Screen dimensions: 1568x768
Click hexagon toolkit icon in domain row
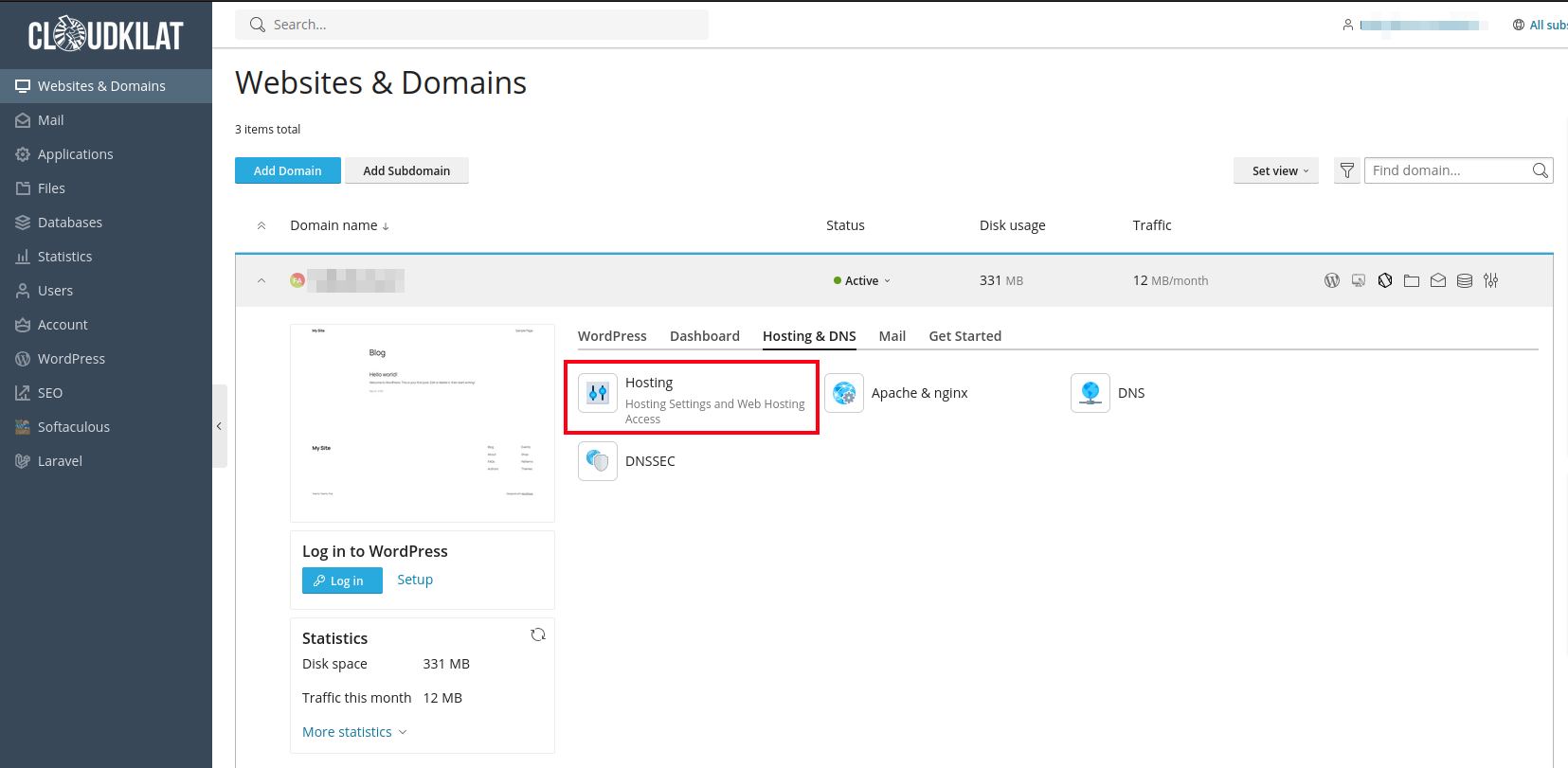pos(1385,280)
